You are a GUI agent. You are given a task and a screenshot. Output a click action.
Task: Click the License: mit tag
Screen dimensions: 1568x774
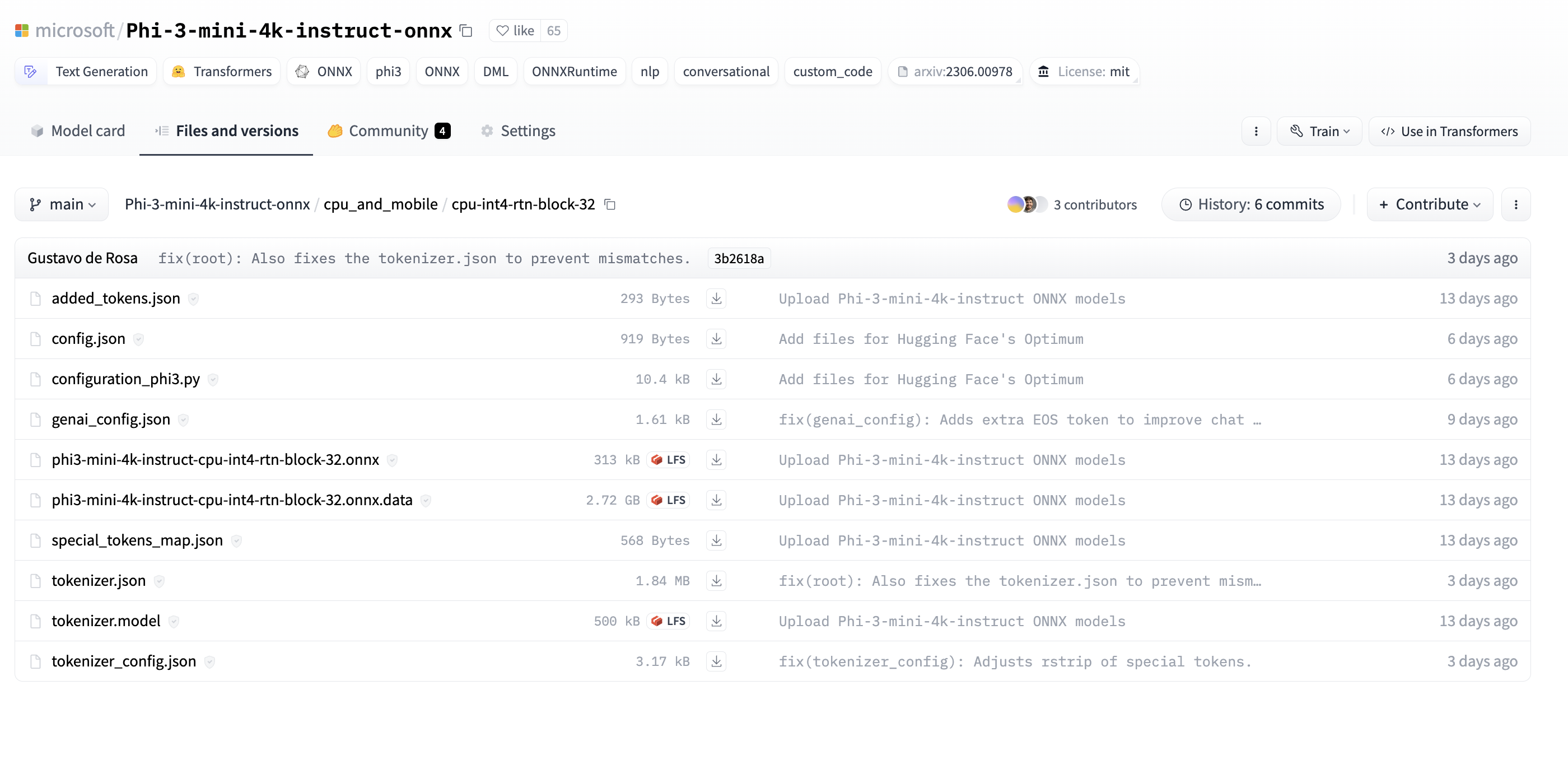1084,72
